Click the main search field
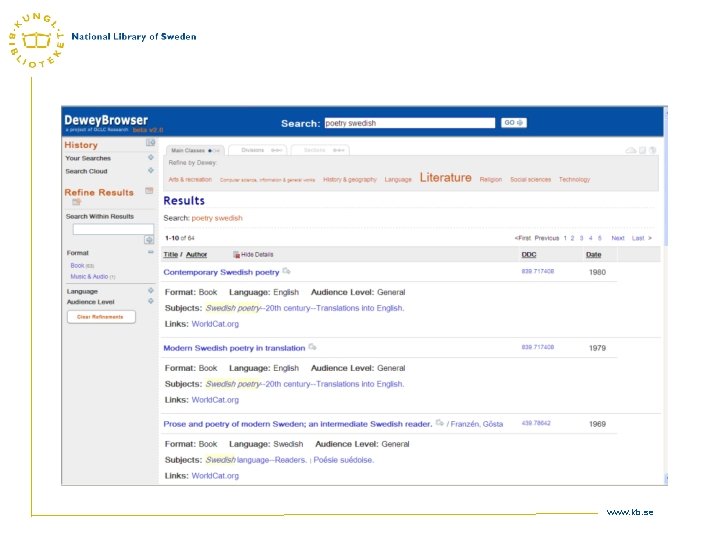Image resolution: width=720 pixels, height=540 pixels. pos(410,123)
